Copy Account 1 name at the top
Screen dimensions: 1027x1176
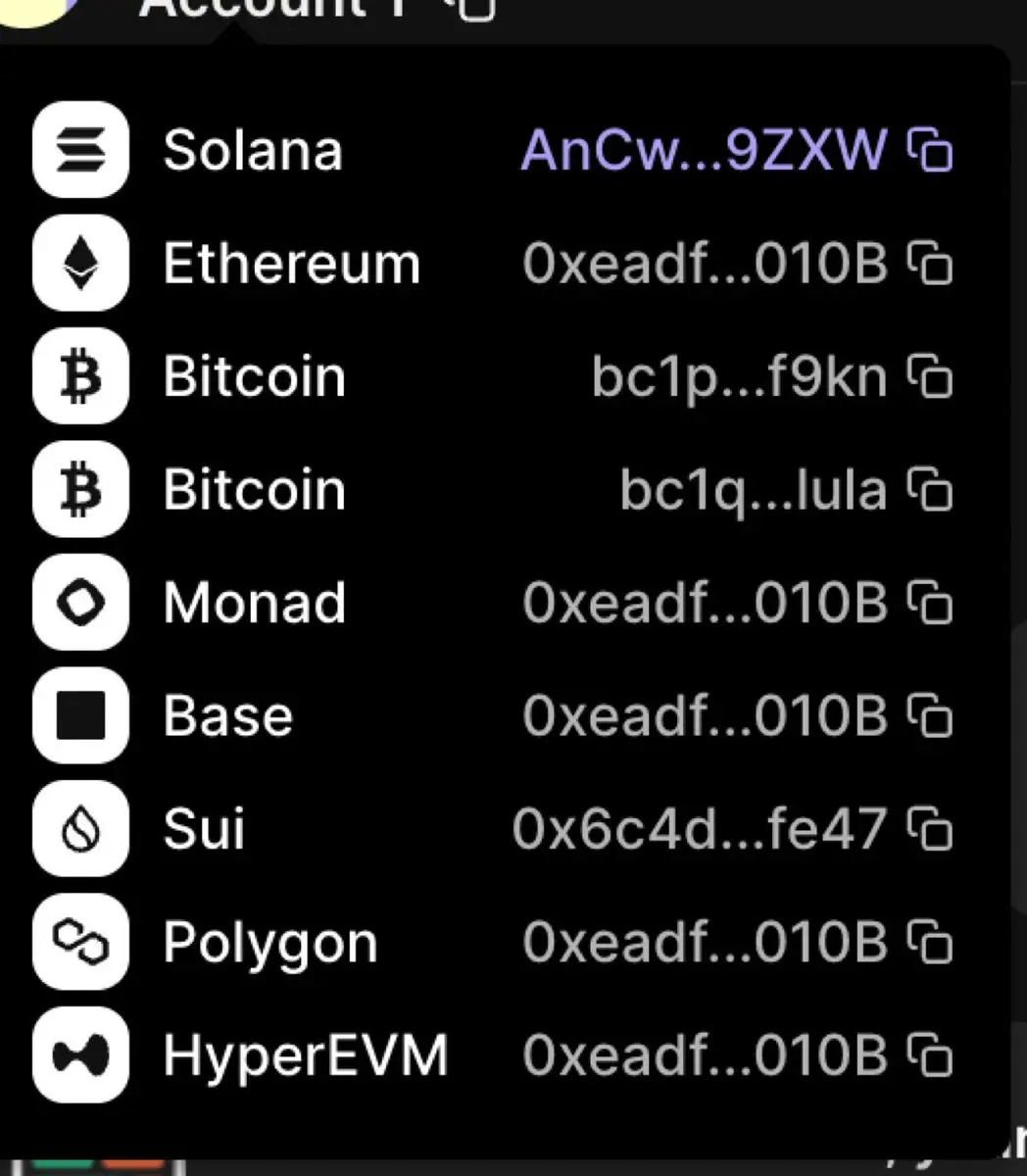pos(476,8)
